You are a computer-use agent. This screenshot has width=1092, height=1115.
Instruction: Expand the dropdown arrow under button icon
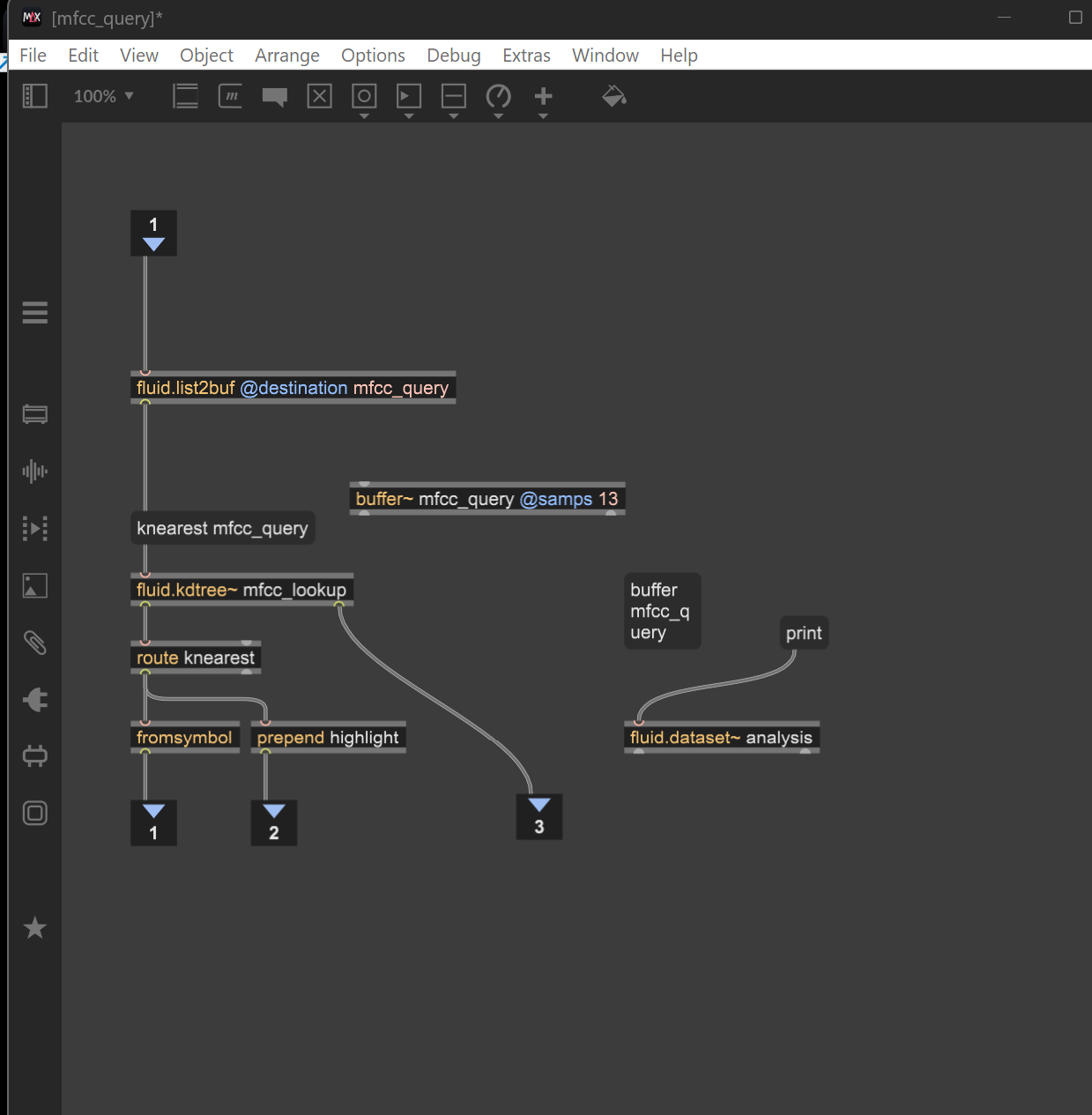click(364, 116)
